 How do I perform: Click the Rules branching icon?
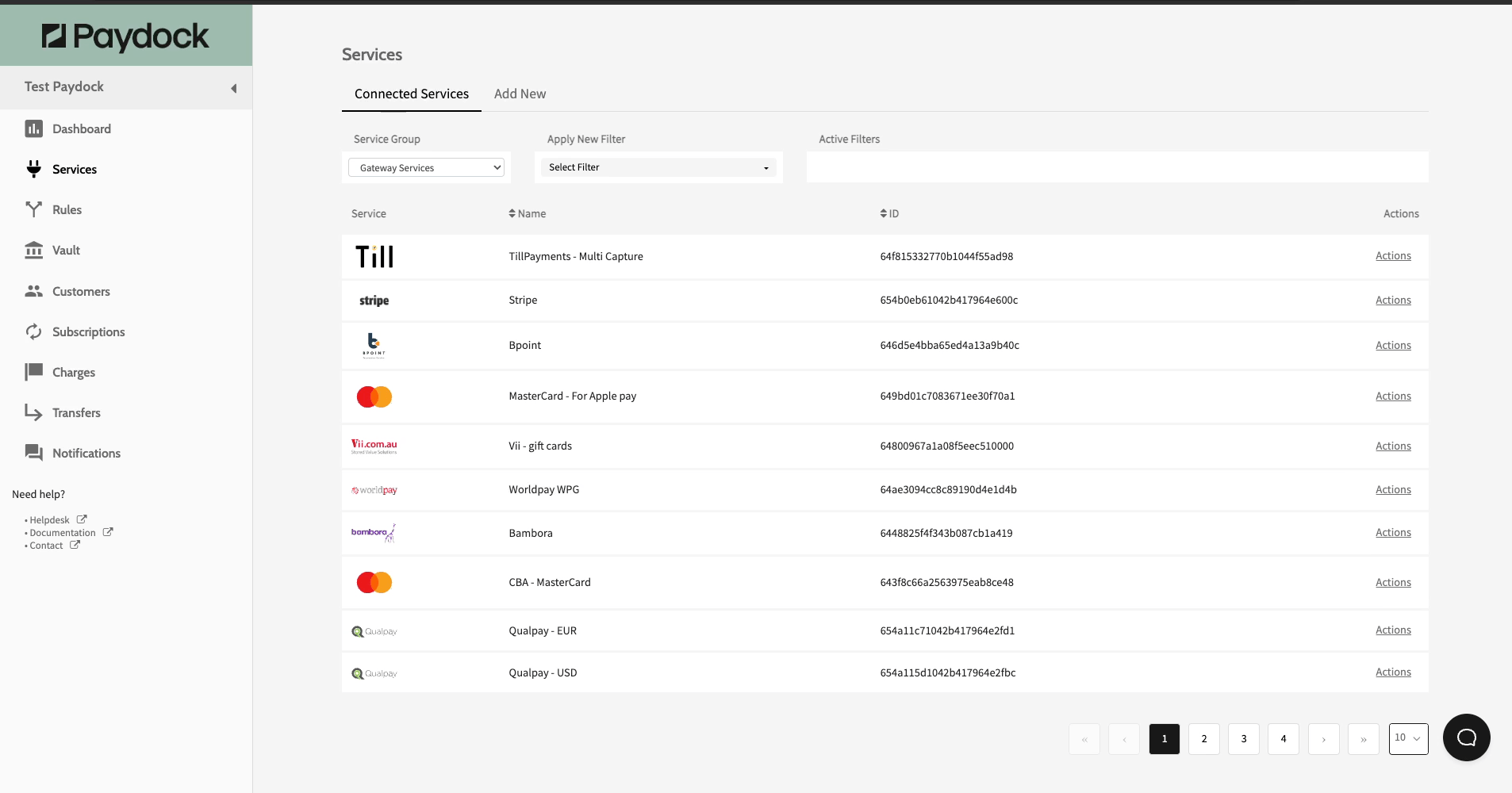[33, 209]
